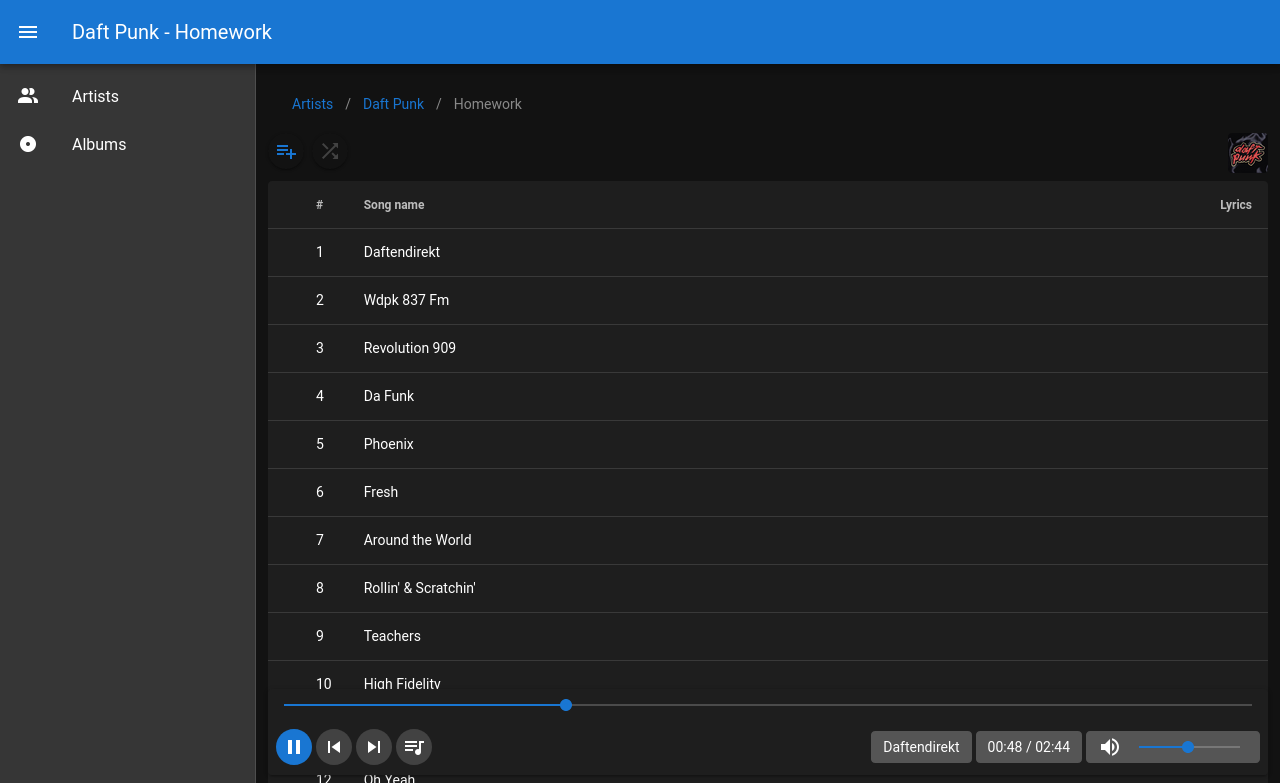
Task: Skip to previous track
Action: (334, 747)
